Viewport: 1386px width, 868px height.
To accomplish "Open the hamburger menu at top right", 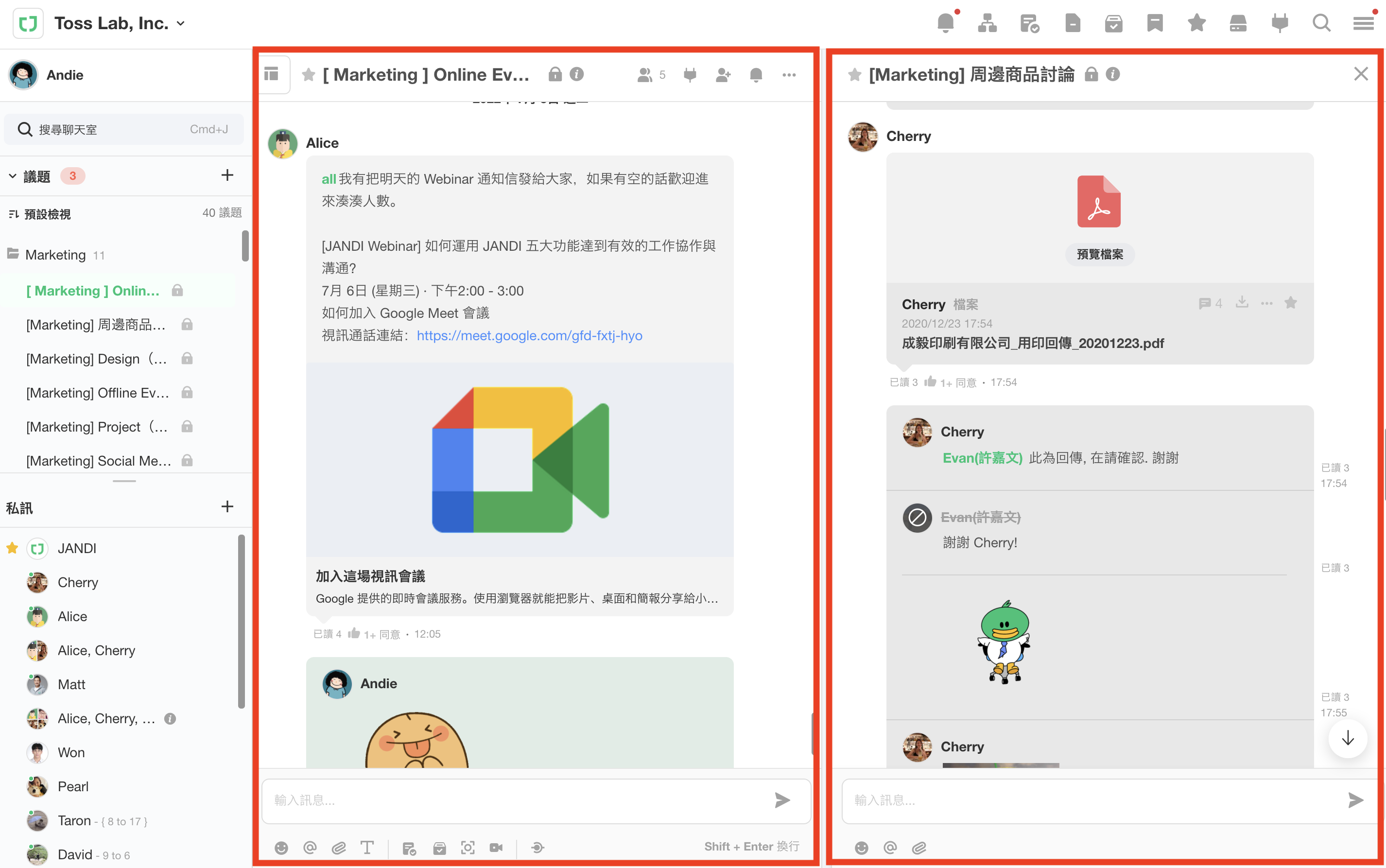I will tap(1364, 23).
